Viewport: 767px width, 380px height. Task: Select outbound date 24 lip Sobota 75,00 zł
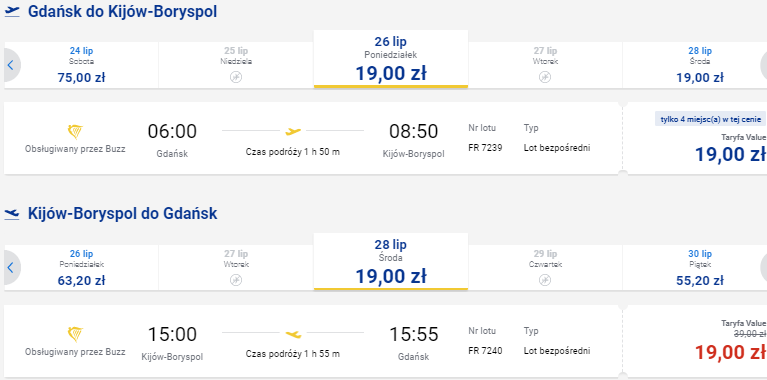click(x=82, y=65)
